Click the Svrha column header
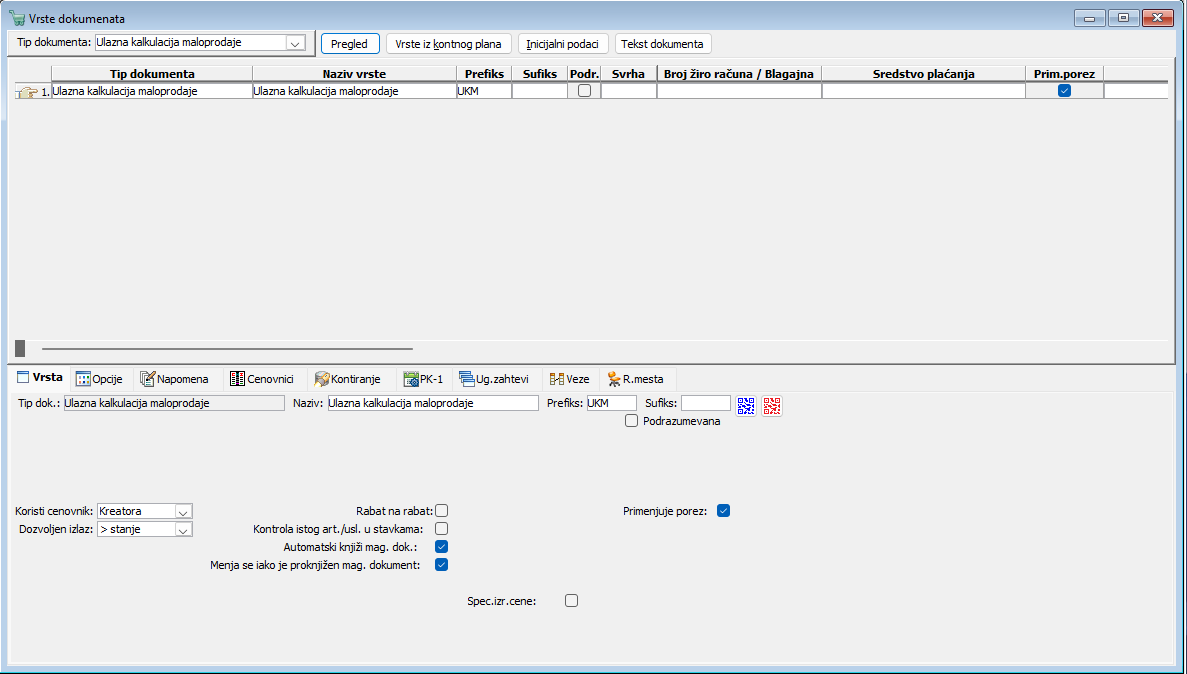The height and width of the screenshot is (674, 1187). (628, 73)
